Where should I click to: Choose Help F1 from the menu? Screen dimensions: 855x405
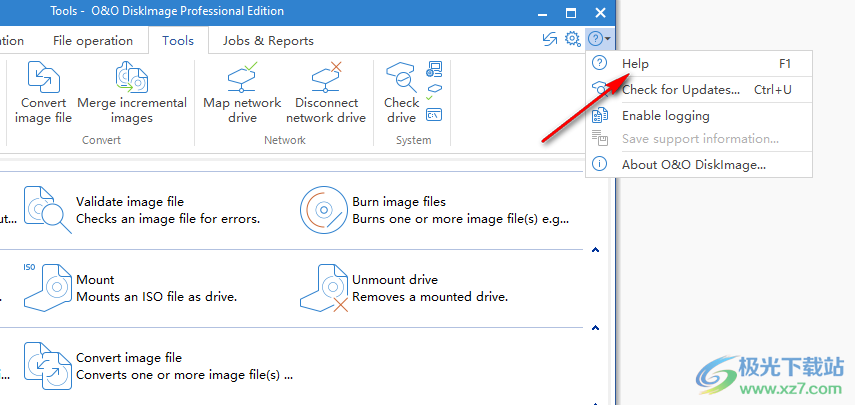[x=699, y=64]
